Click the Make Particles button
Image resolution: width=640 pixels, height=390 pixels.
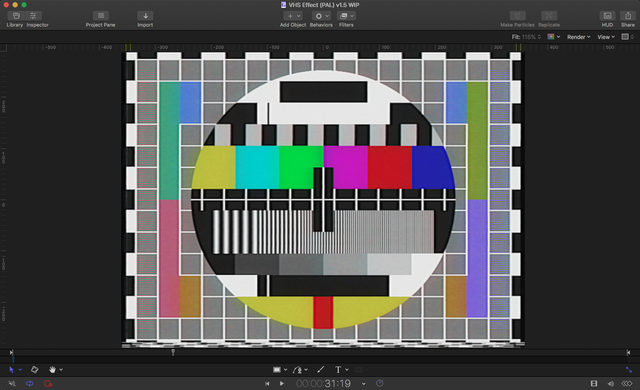pos(518,16)
